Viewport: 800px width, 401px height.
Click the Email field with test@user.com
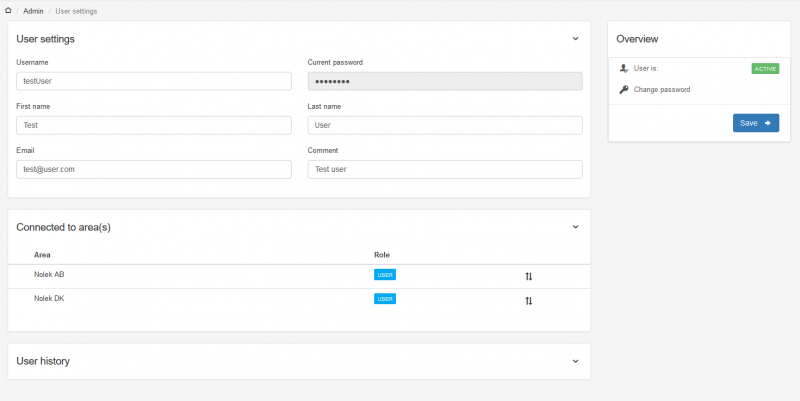(x=154, y=169)
